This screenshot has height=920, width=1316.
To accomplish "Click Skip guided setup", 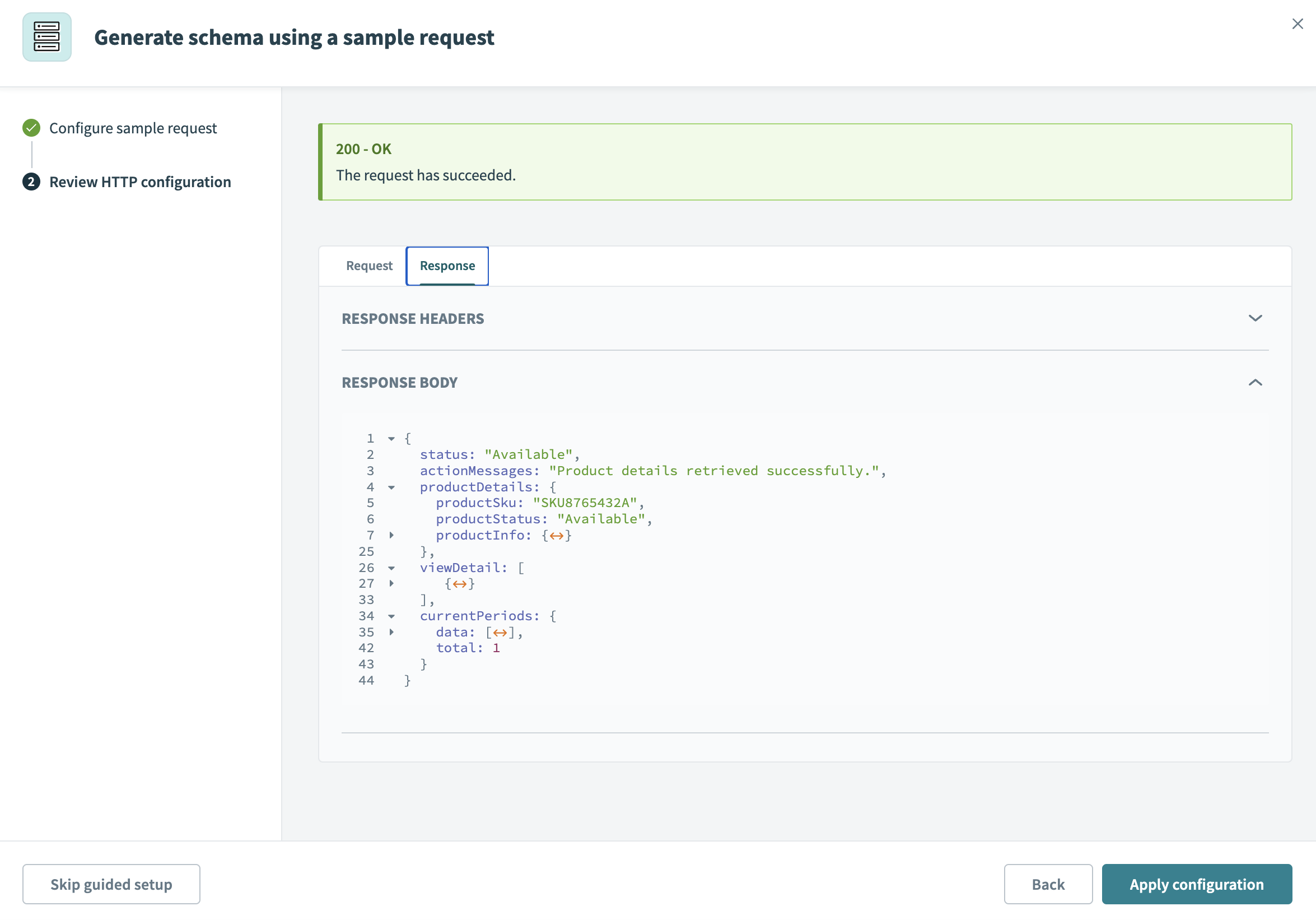I will tap(111, 884).
